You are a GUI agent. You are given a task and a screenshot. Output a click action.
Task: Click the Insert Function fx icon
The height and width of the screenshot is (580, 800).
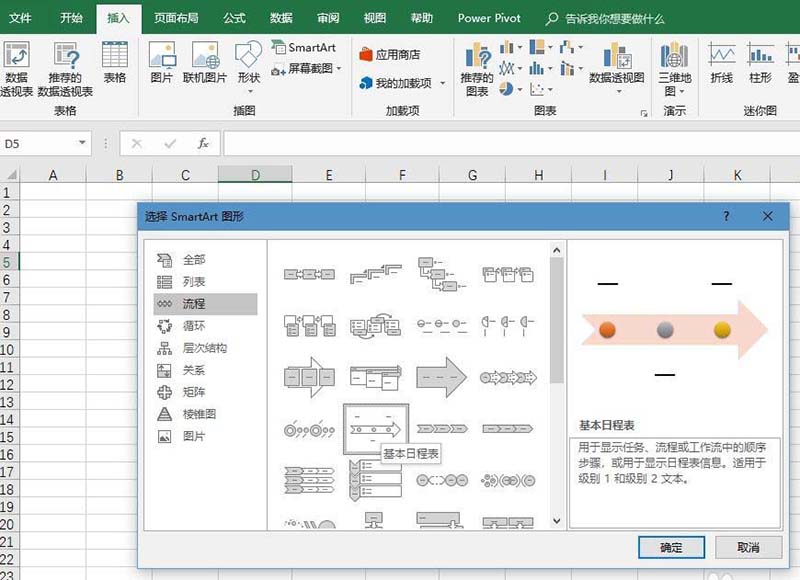coord(203,144)
